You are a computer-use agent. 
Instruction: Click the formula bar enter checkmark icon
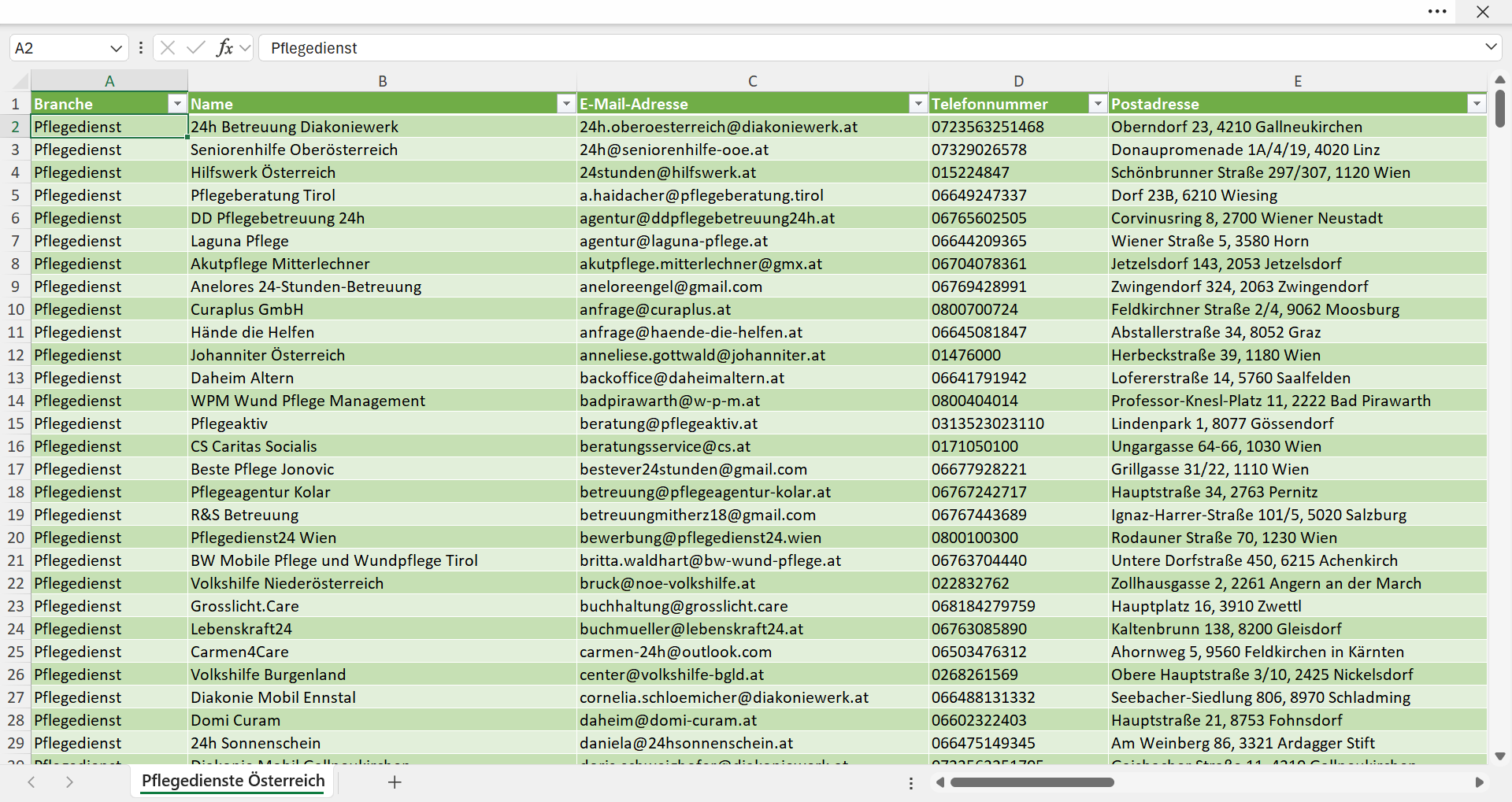196,48
